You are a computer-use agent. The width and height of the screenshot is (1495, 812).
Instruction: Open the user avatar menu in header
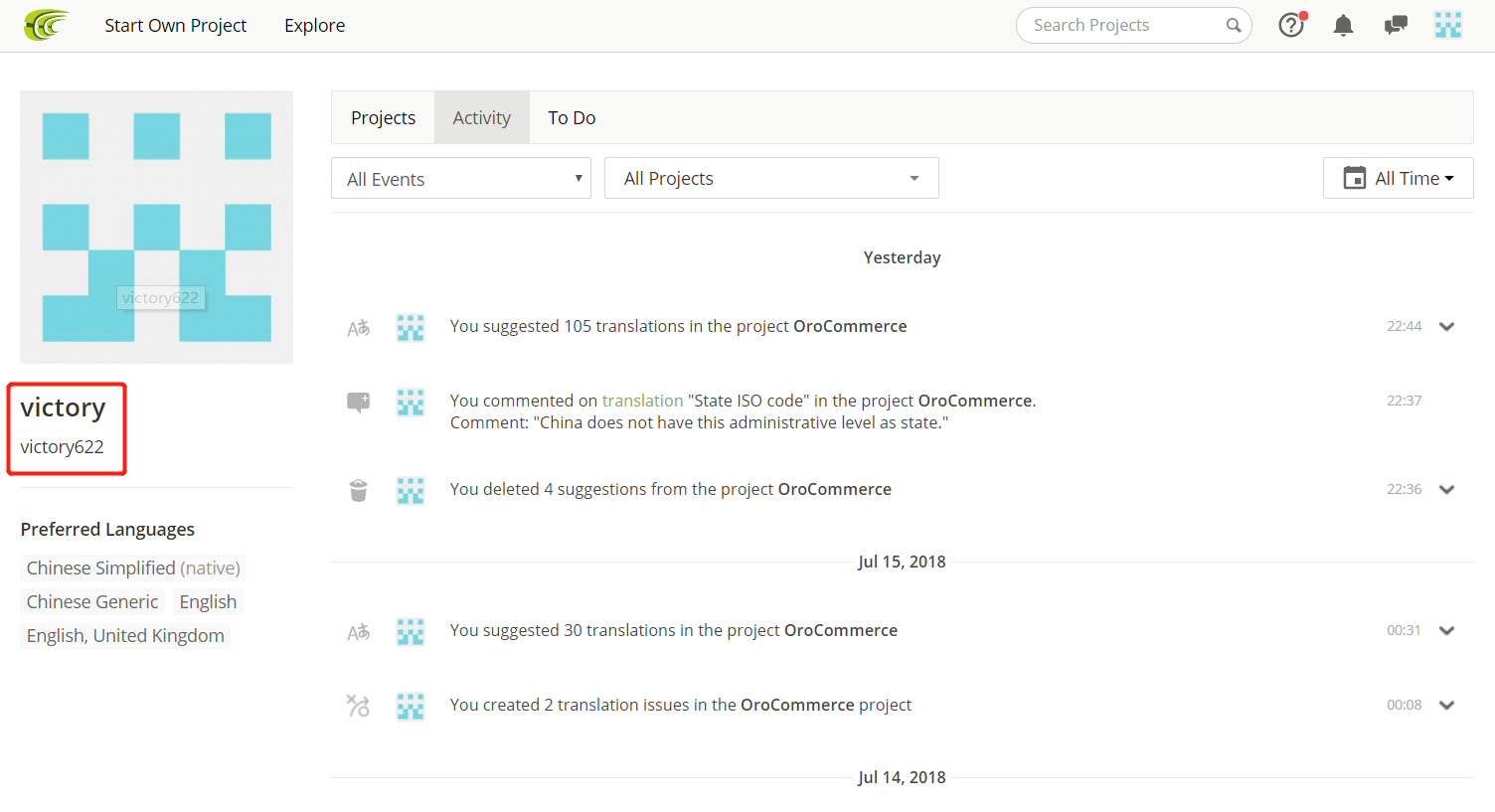[1448, 25]
